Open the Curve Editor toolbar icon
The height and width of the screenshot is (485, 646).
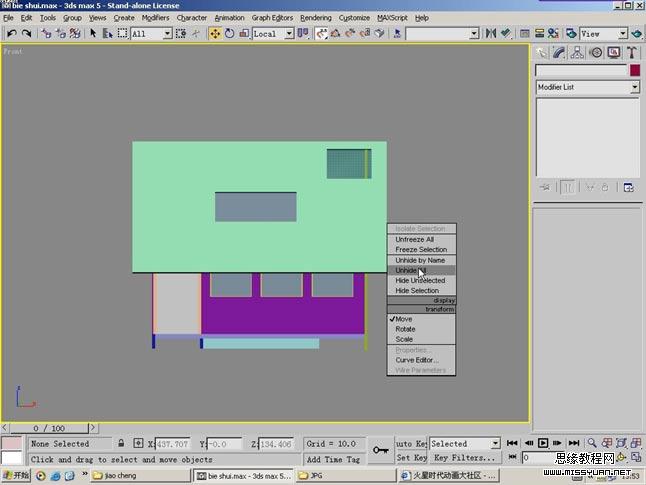(x=525, y=33)
